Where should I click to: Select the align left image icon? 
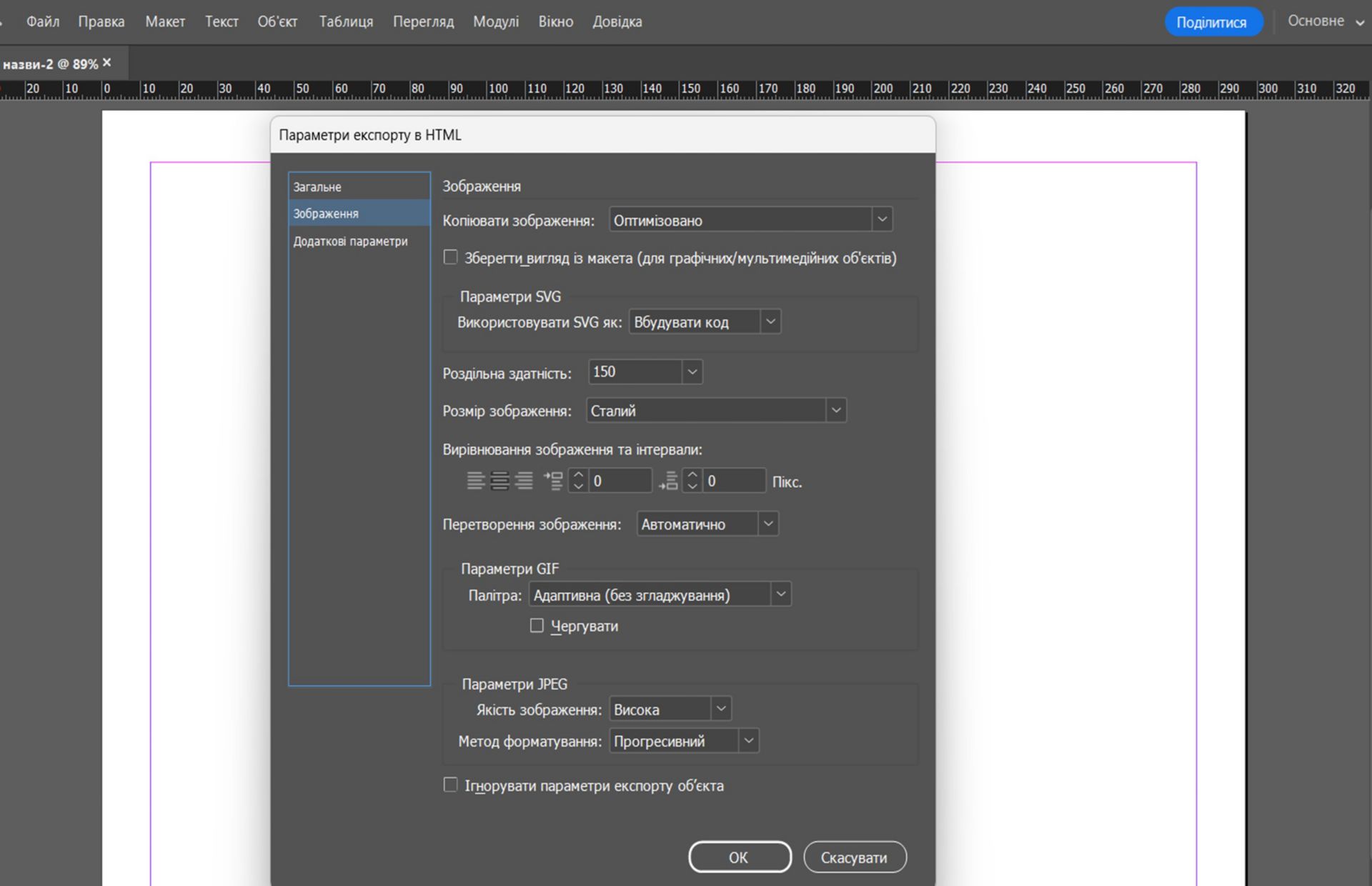coord(475,481)
